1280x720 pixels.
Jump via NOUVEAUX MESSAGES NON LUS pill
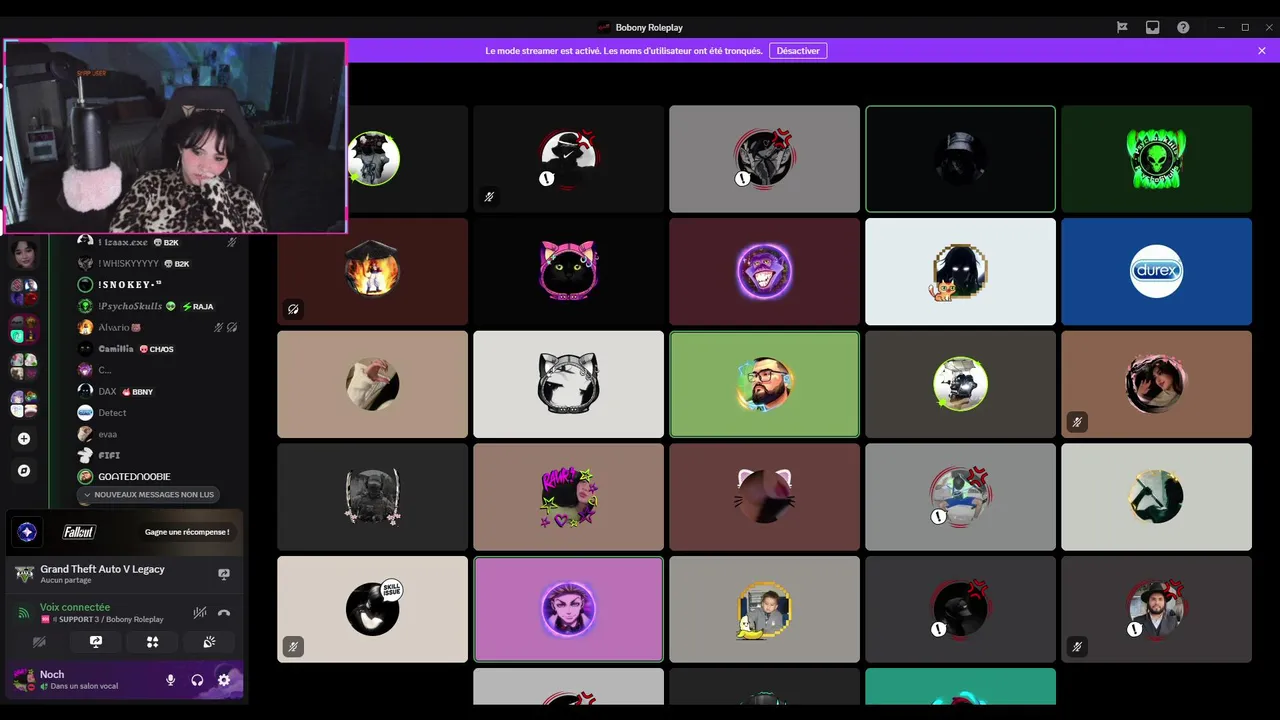coord(149,494)
